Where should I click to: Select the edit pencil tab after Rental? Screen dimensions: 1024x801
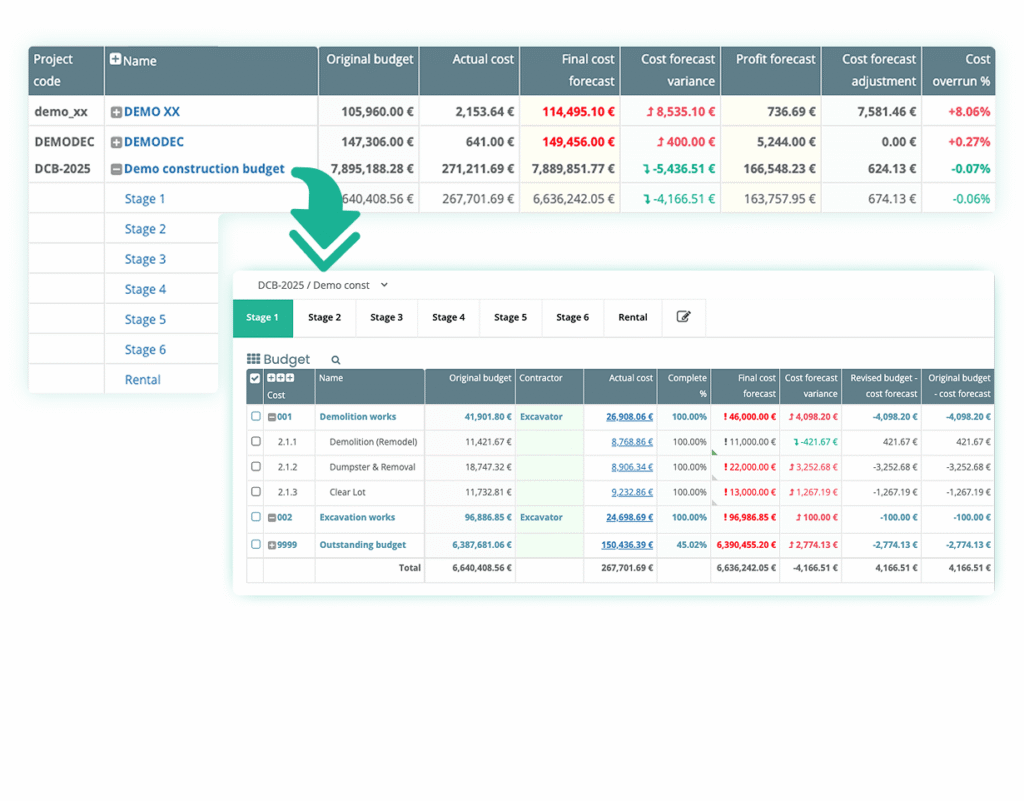[x=684, y=317]
